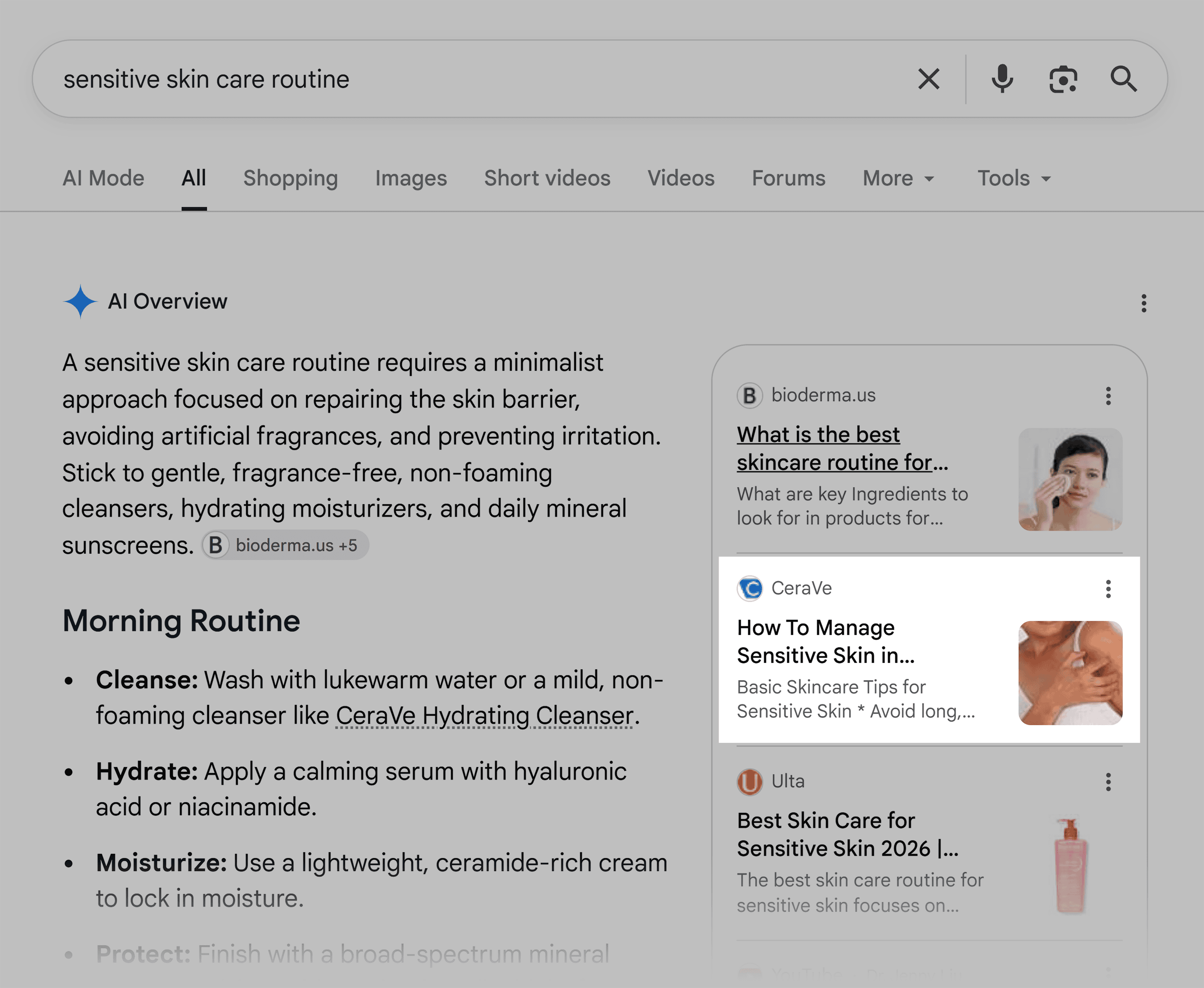Image resolution: width=1204 pixels, height=988 pixels.
Task: Open Short videos tab
Action: (x=547, y=178)
